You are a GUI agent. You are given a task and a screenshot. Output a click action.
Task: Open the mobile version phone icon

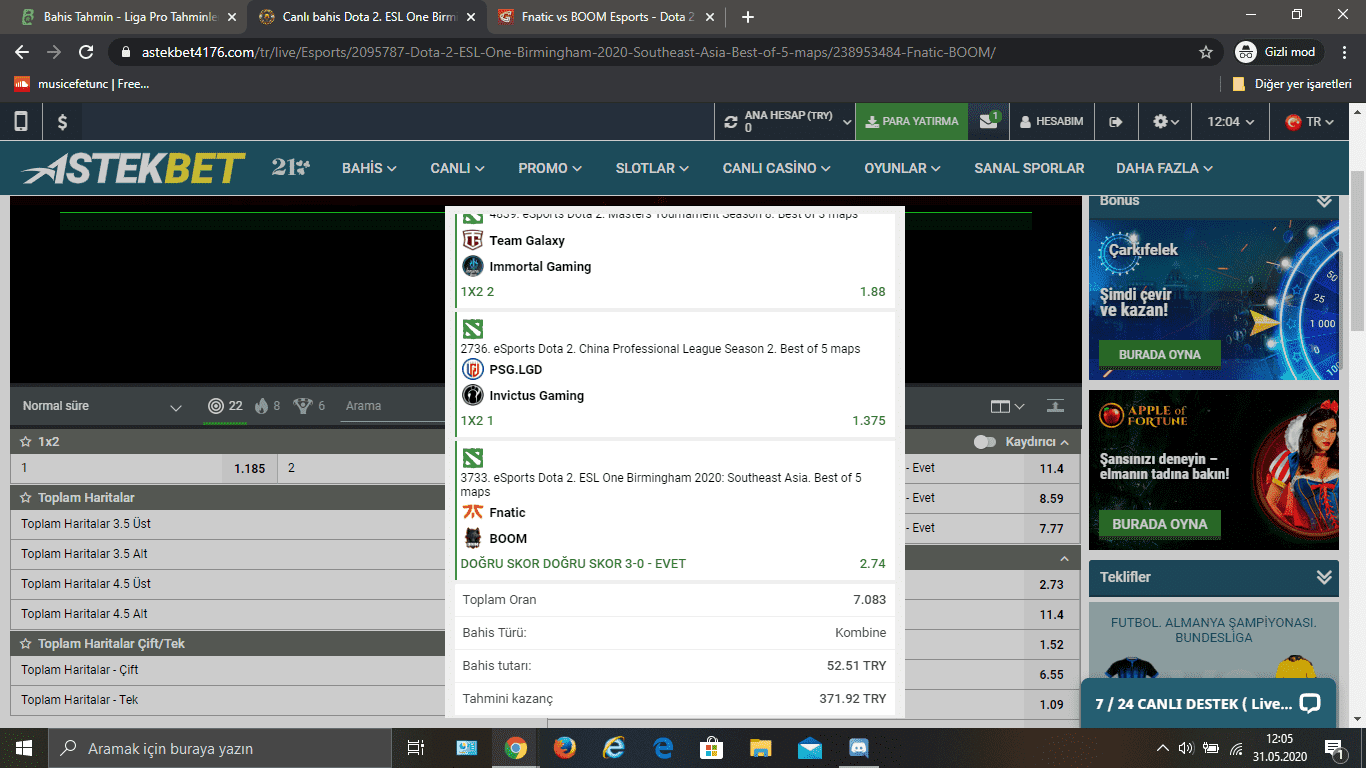tap(21, 121)
